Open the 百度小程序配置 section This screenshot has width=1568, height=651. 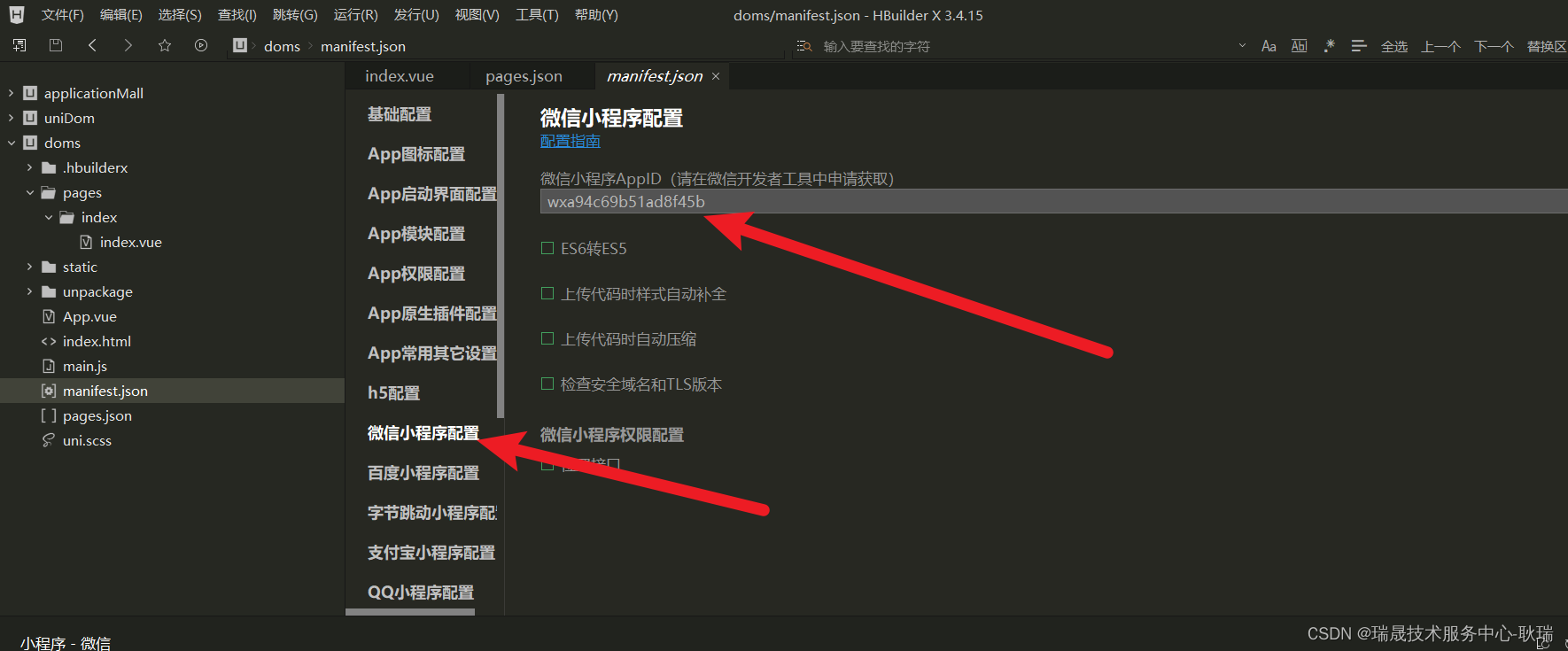click(x=423, y=473)
